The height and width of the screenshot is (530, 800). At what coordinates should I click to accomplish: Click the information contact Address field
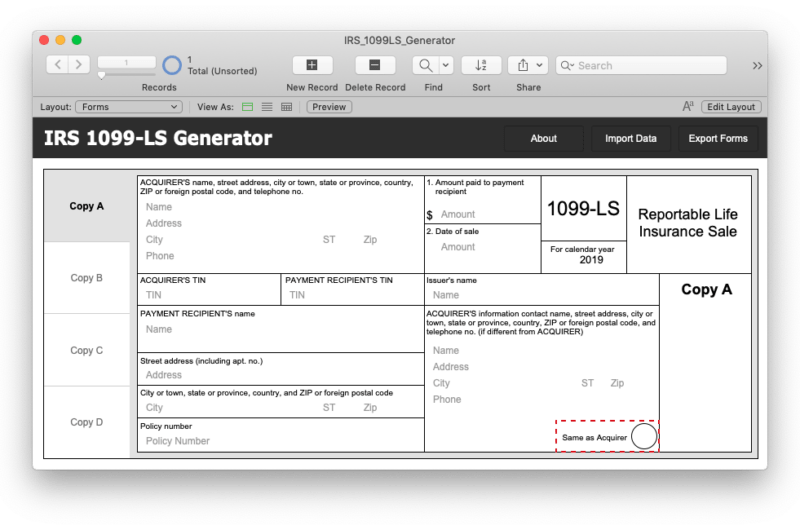click(543, 367)
